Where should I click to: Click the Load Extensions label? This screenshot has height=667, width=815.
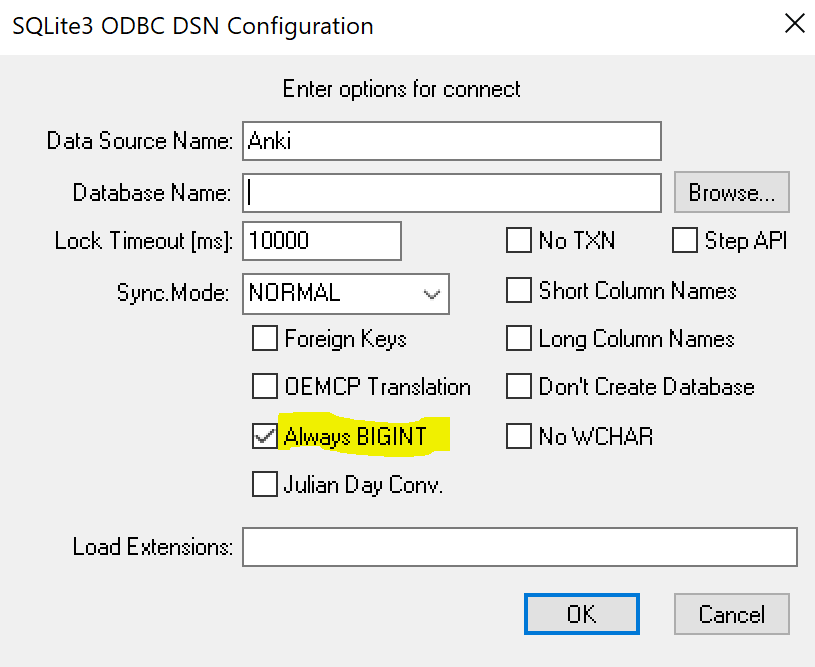pos(152,547)
